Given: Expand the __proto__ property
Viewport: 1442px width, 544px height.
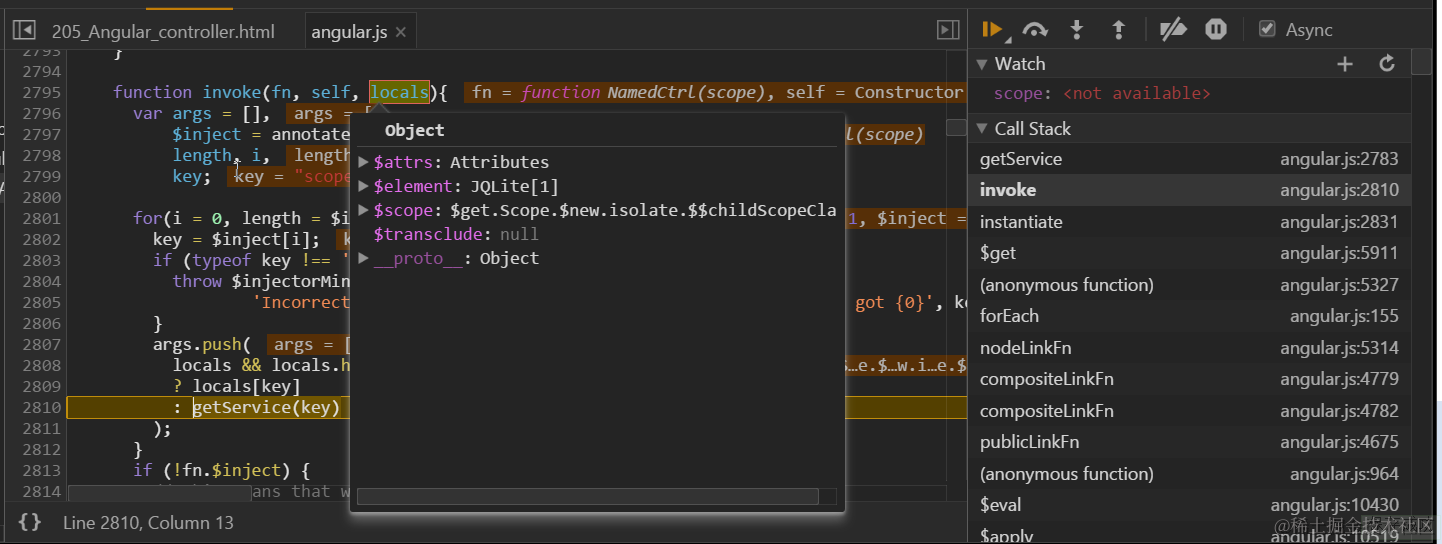Looking at the screenshot, I should tap(364, 258).
